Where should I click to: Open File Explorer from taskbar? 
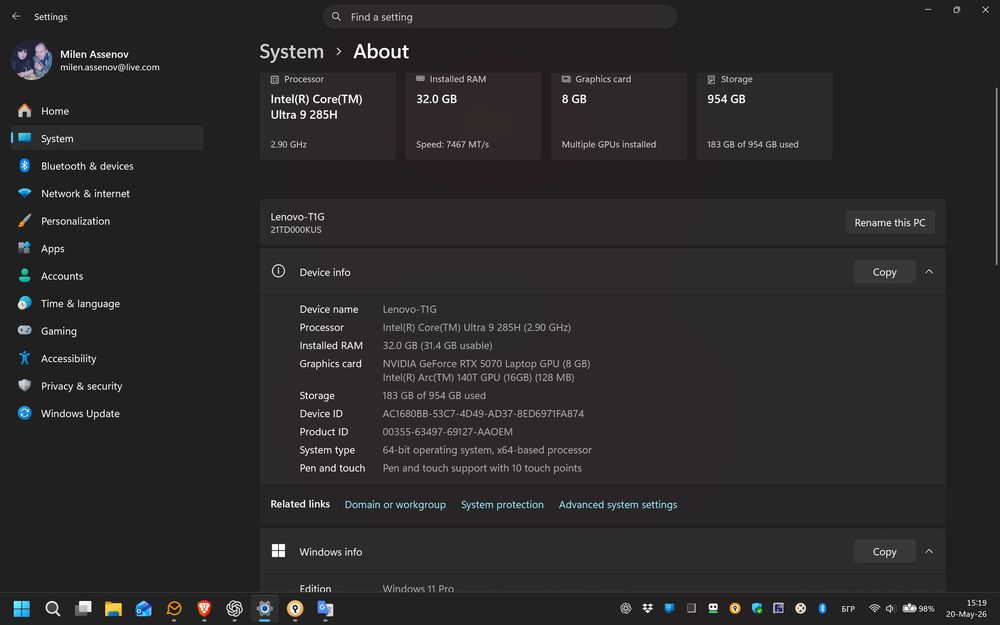point(114,608)
